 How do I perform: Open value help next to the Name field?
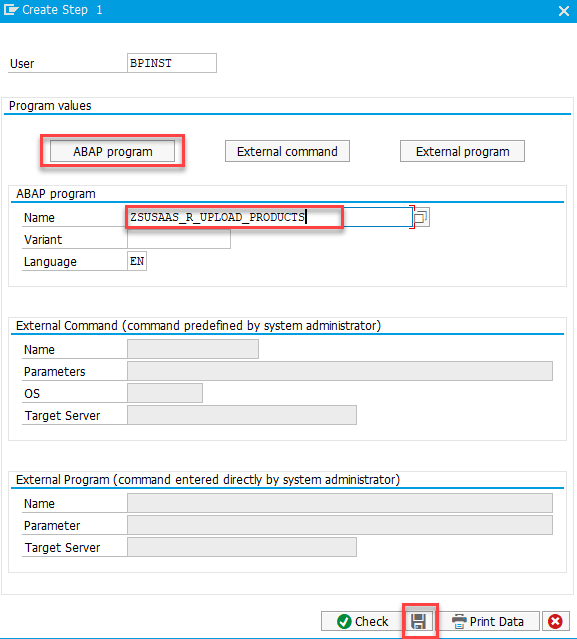(421, 217)
